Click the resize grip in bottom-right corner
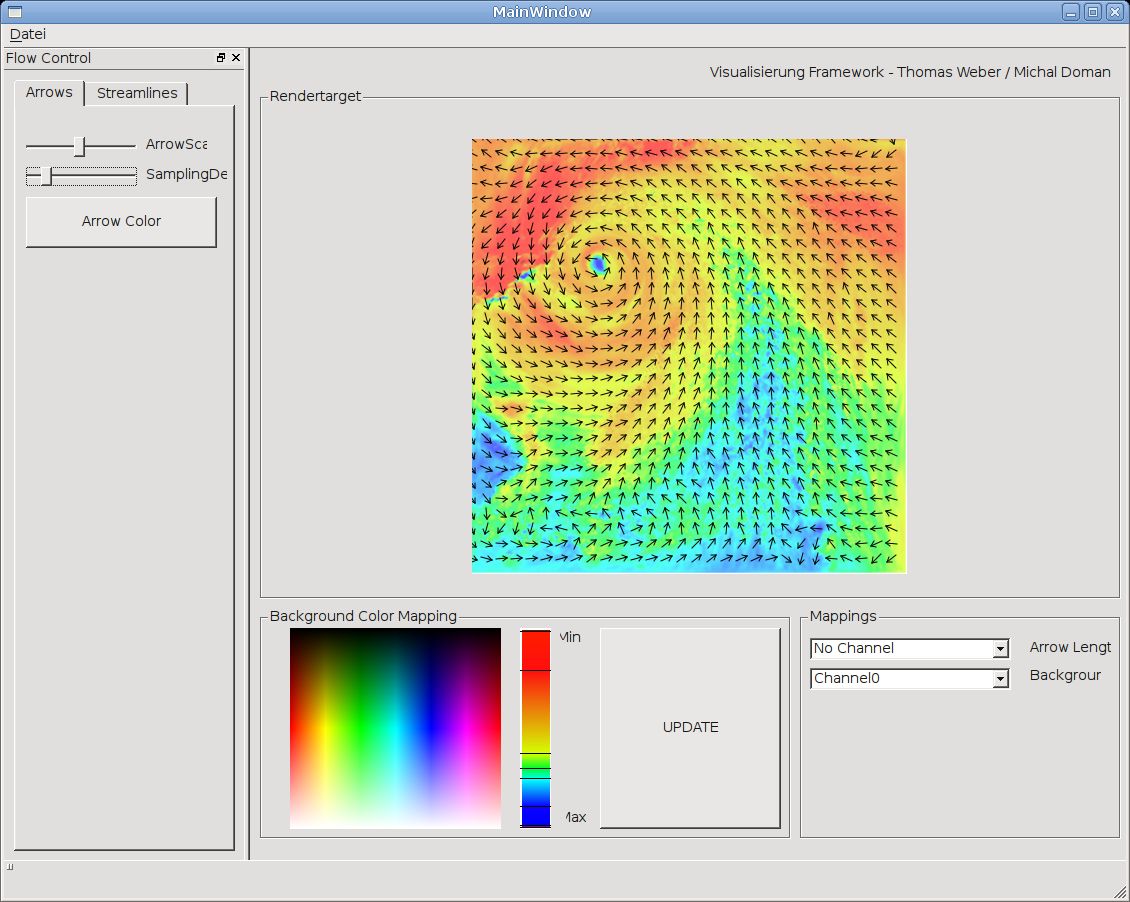This screenshot has height=902, width=1130. (x=1120, y=892)
